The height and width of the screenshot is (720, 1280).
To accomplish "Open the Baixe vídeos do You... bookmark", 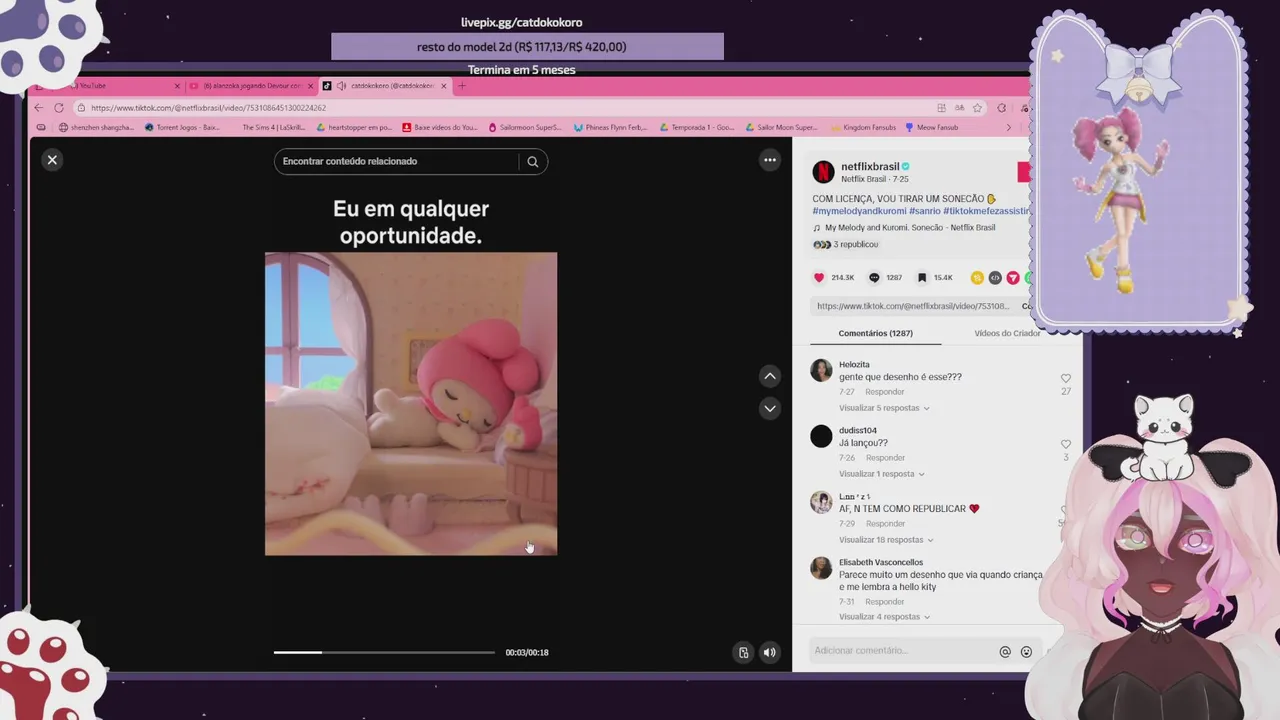I will (x=440, y=127).
